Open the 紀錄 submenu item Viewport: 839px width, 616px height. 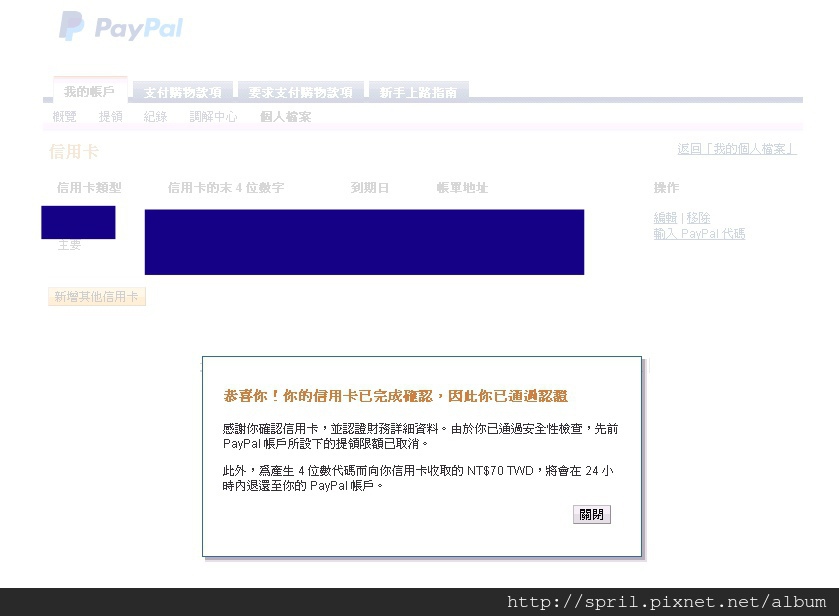click(156, 117)
